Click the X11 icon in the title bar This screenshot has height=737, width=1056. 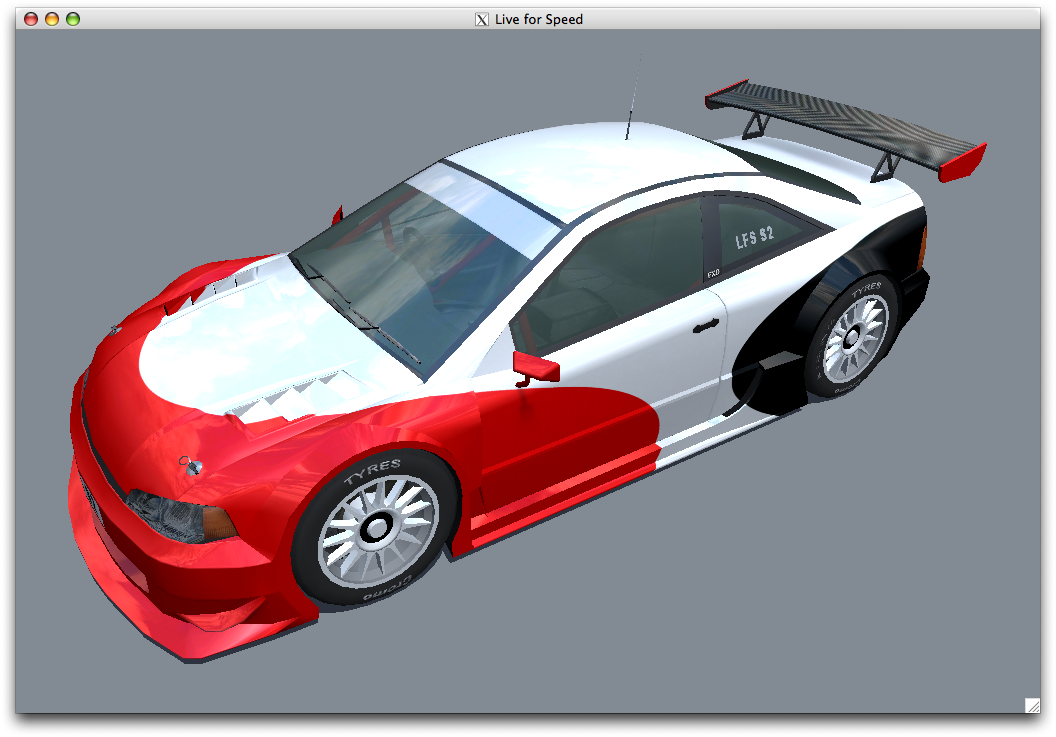tap(482, 20)
